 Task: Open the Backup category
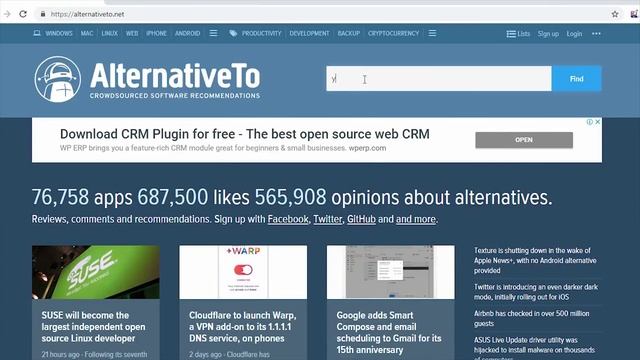click(349, 33)
